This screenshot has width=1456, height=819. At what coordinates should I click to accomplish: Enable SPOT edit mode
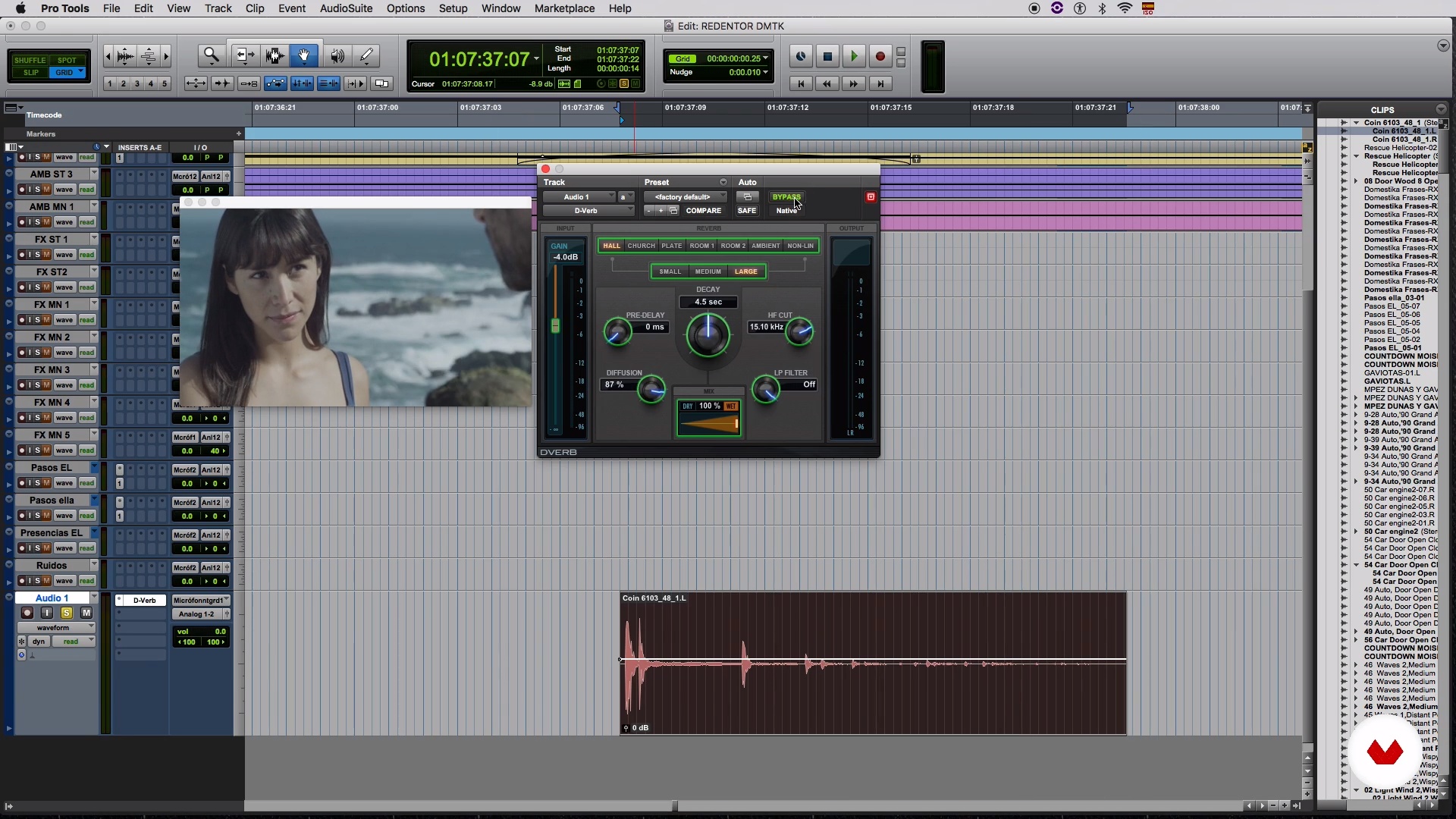67,60
